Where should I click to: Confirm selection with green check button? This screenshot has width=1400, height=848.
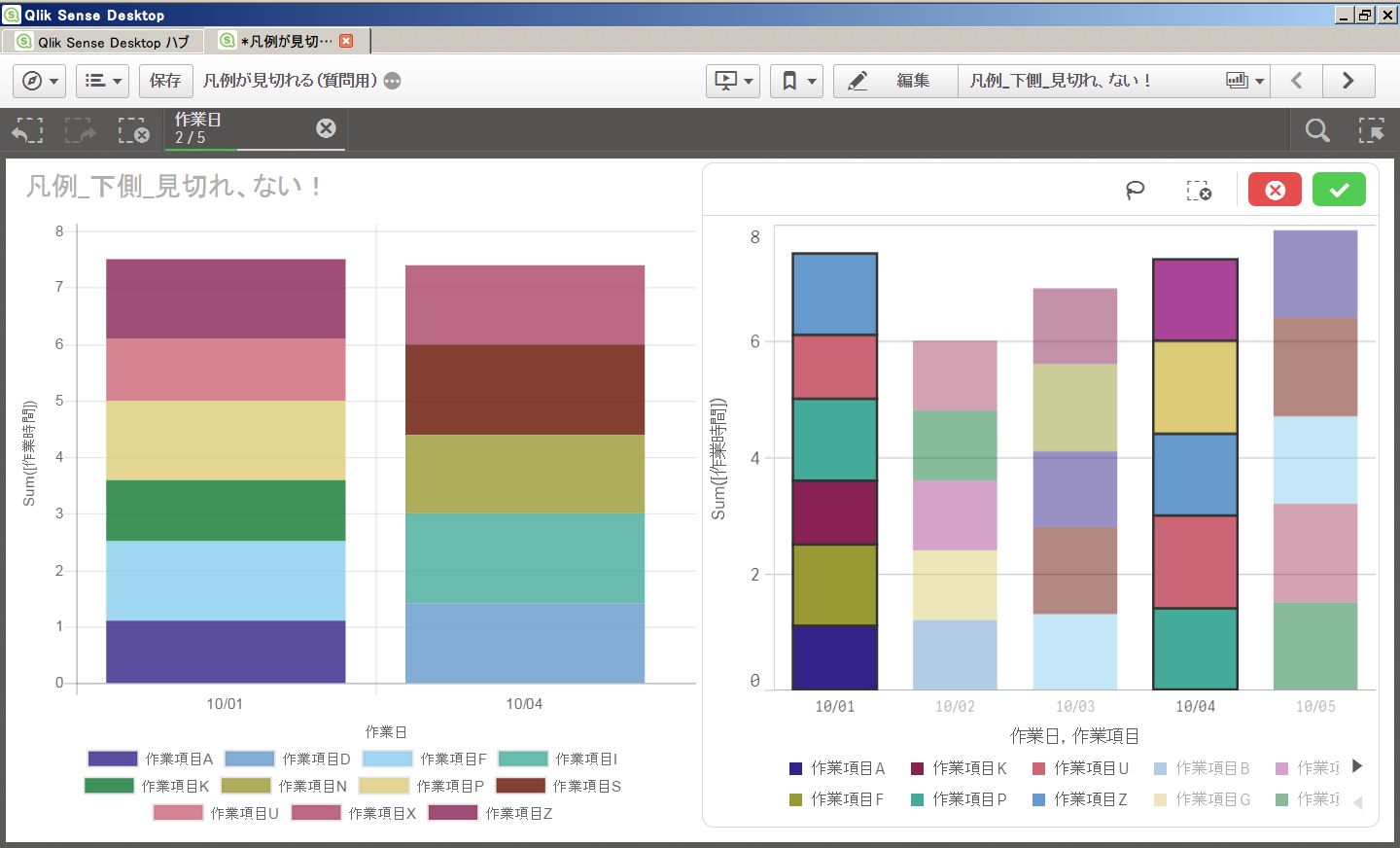tap(1339, 190)
